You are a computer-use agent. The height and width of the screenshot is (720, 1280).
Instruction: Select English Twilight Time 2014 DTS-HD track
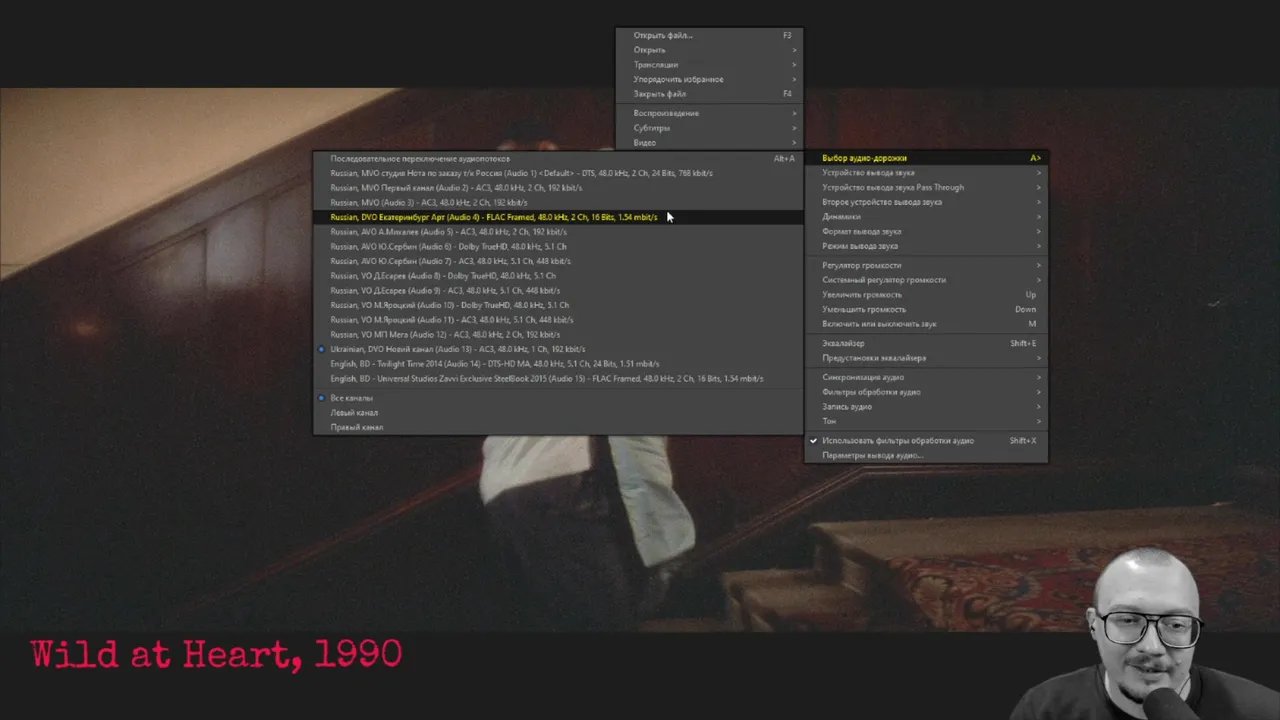(x=558, y=364)
